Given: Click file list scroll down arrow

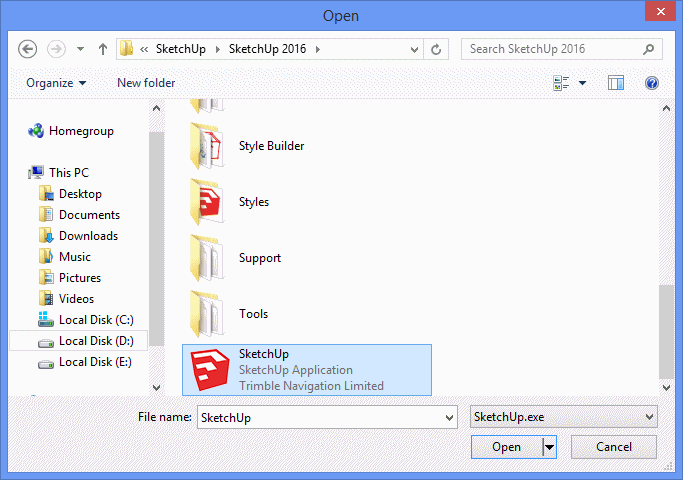Looking at the screenshot, I should click(666, 387).
